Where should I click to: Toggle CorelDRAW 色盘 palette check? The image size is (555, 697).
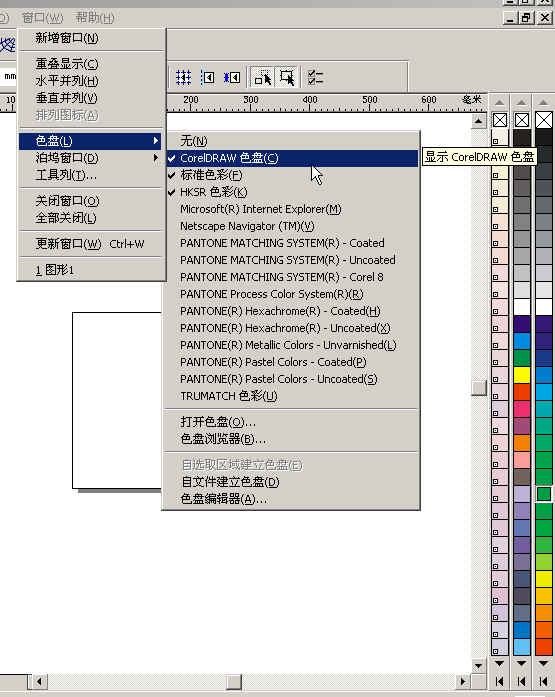point(292,158)
